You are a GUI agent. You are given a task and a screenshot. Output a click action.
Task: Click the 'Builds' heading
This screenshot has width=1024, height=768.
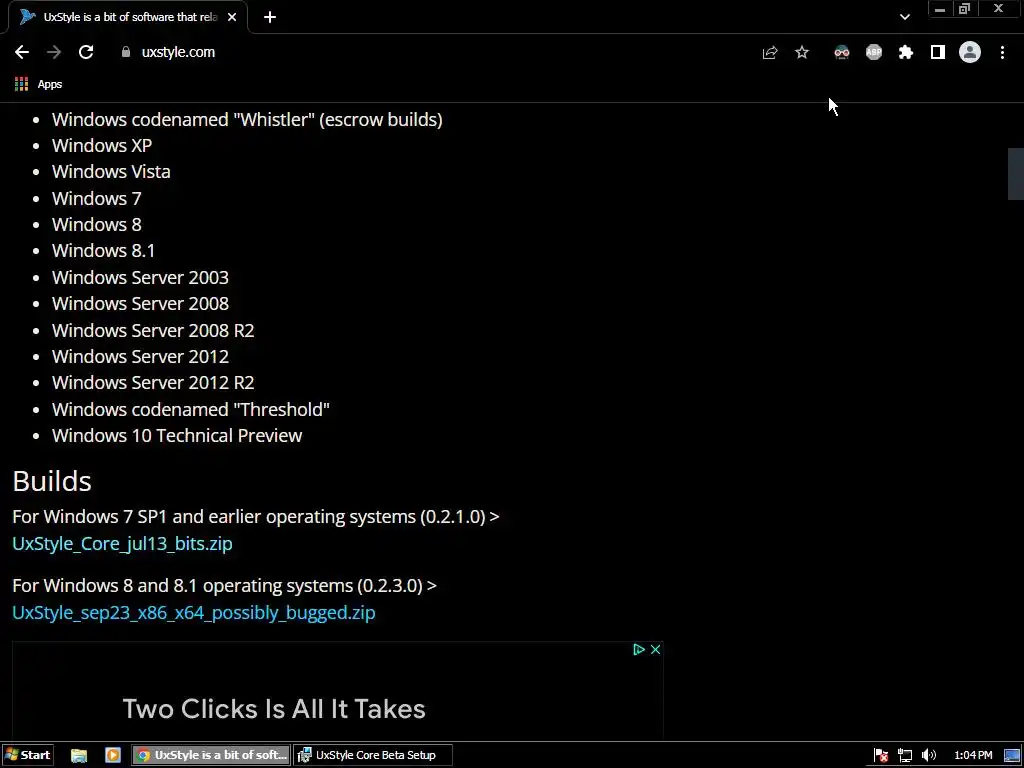(52, 481)
